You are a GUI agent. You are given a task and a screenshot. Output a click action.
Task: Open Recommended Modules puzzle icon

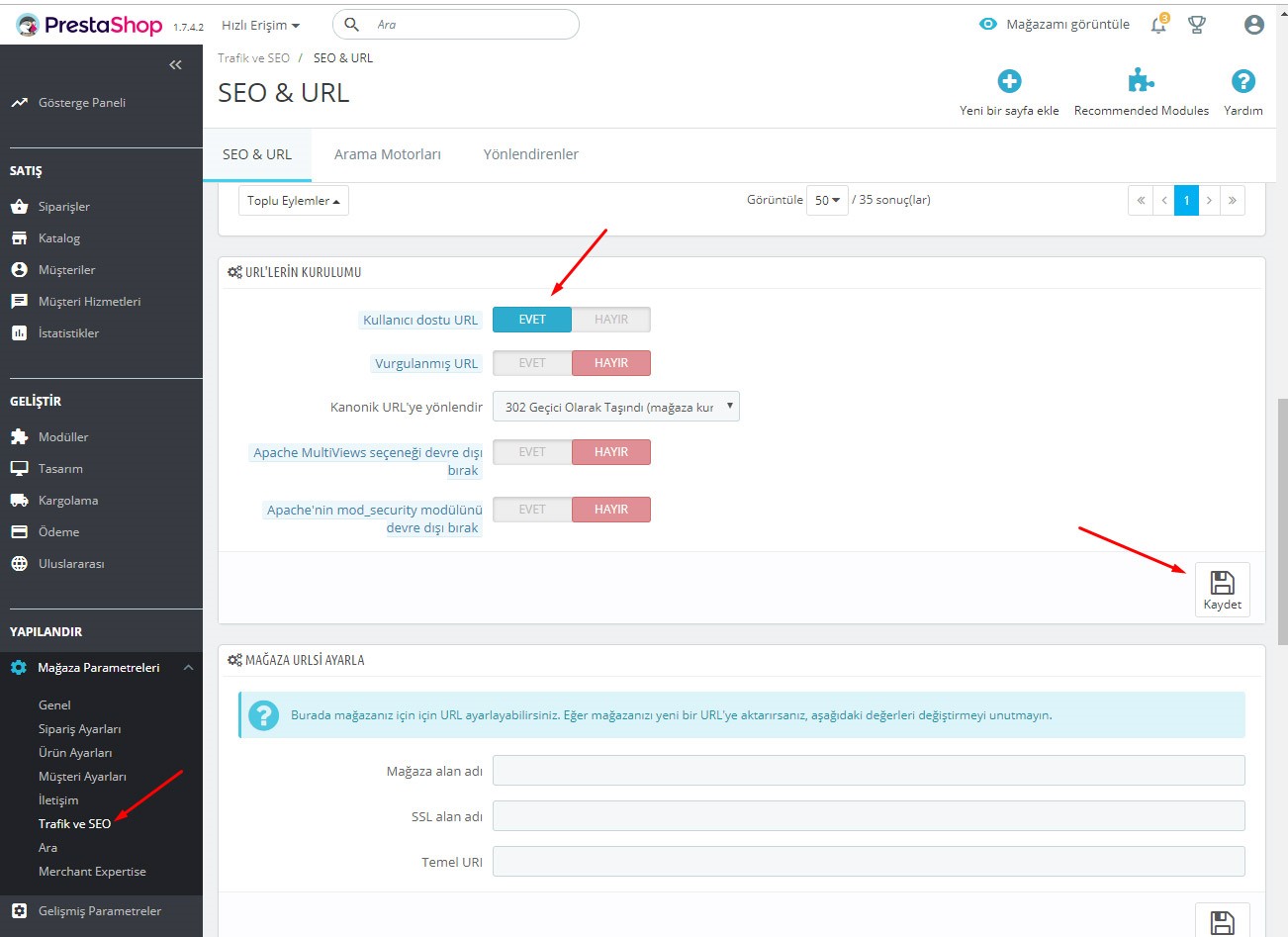click(x=1141, y=81)
